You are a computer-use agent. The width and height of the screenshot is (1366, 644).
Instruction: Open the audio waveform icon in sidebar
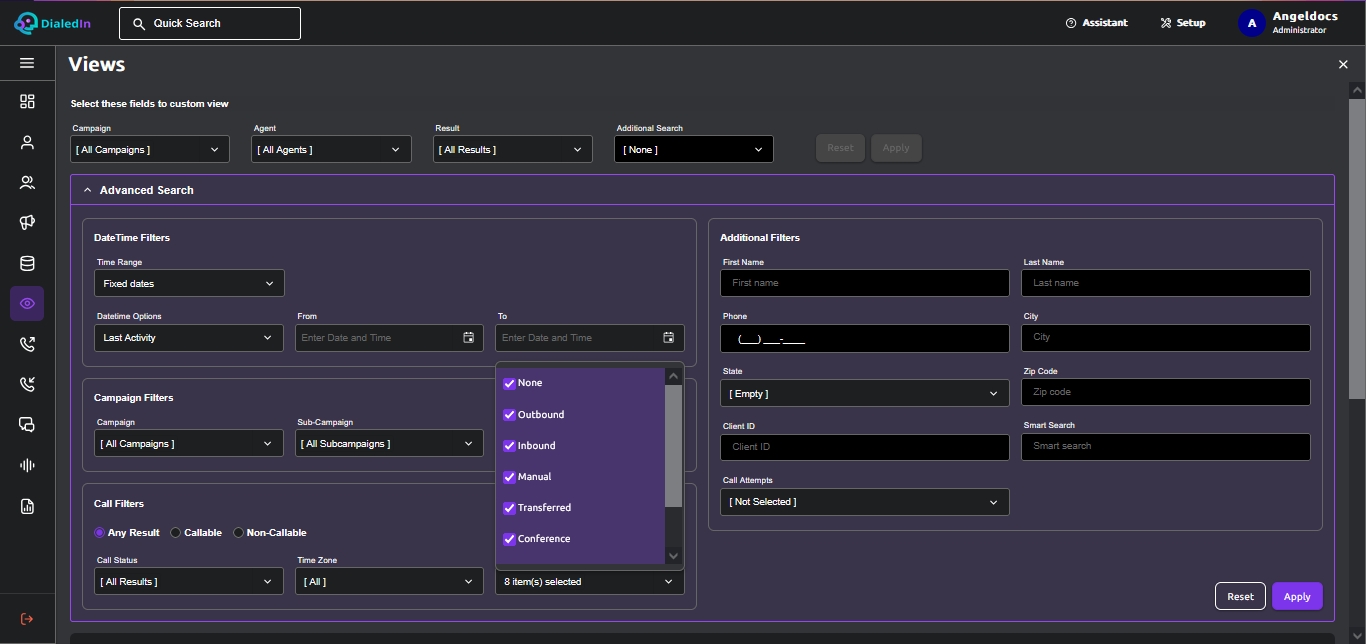27,465
